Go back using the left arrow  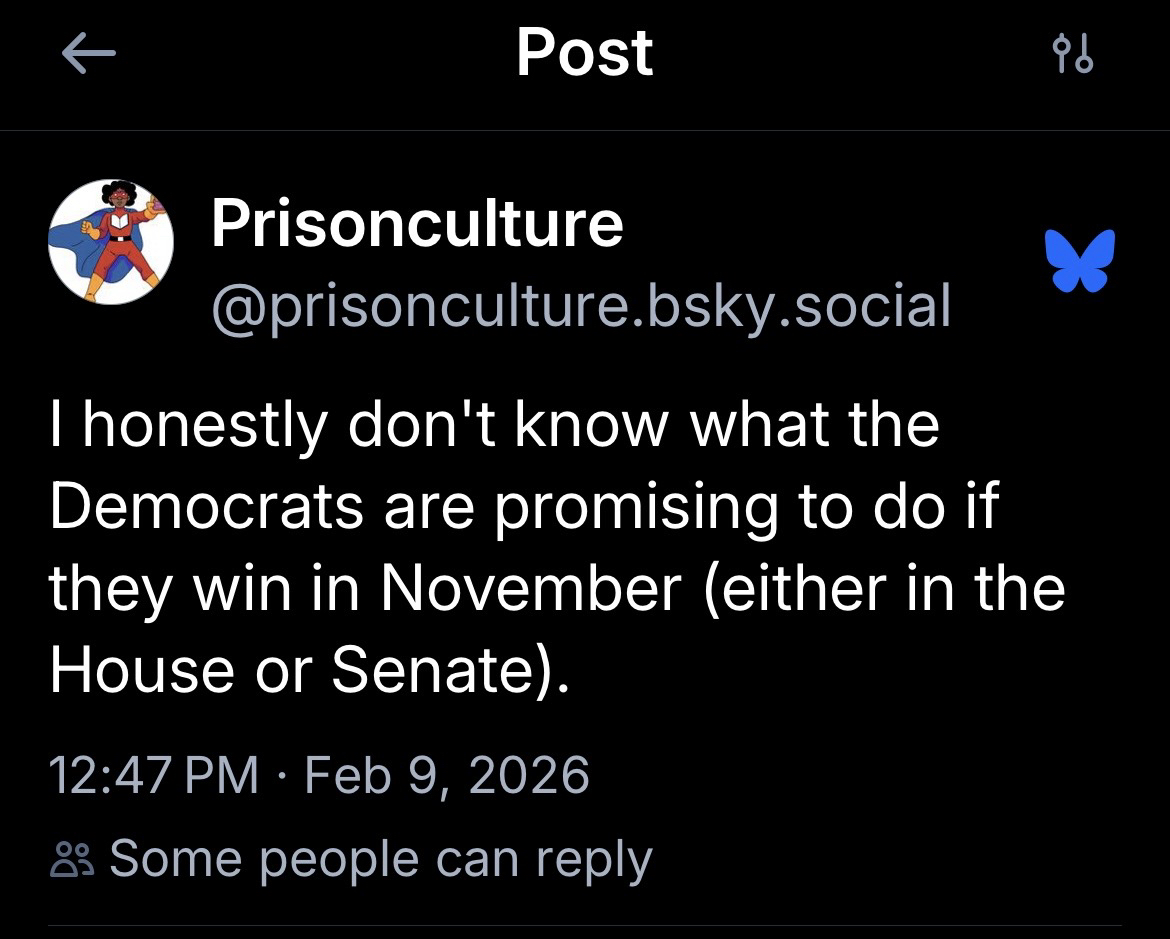pyautogui.click(x=88, y=55)
